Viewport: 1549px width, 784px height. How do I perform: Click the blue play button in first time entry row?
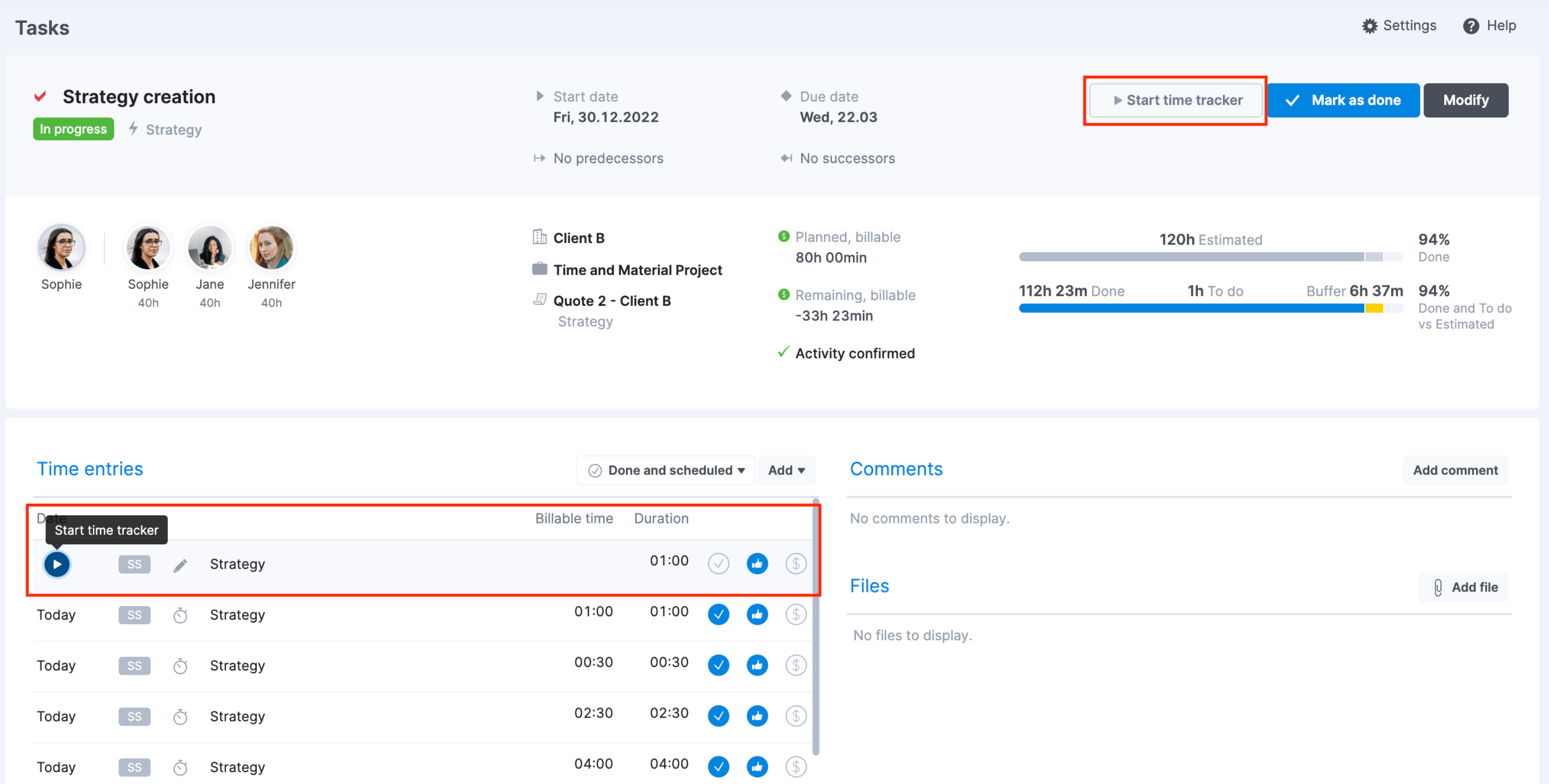[x=56, y=564]
